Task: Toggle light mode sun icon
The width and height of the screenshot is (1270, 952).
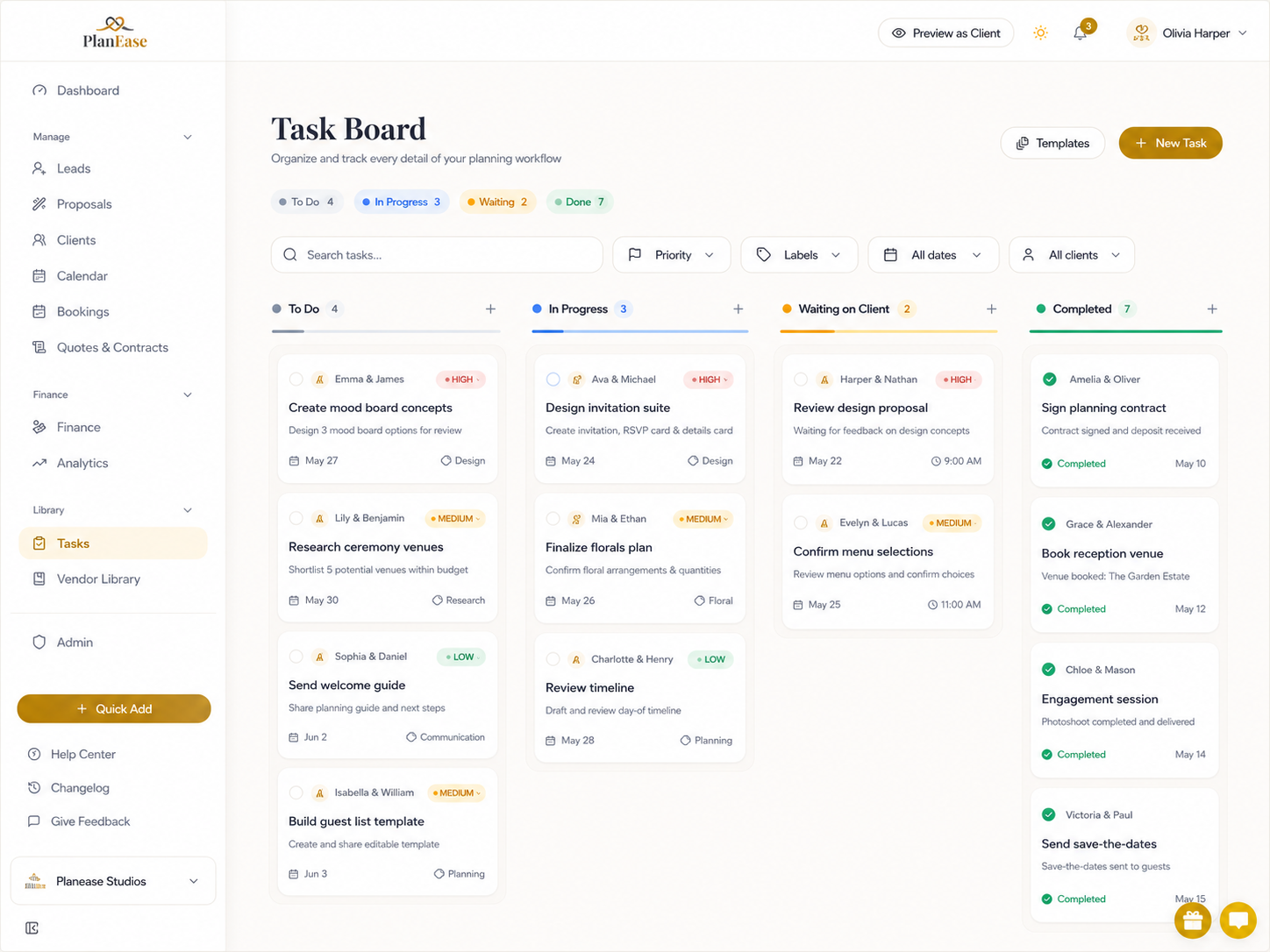Action: pyautogui.click(x=1040, y=33)
